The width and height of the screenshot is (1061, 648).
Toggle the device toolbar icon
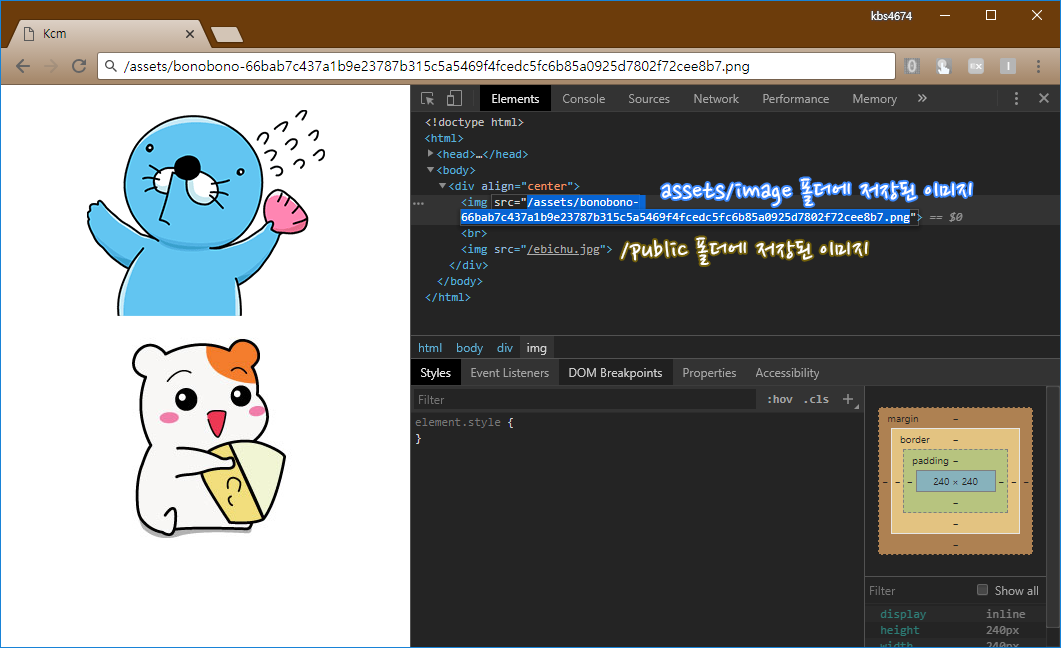point(455,99)
